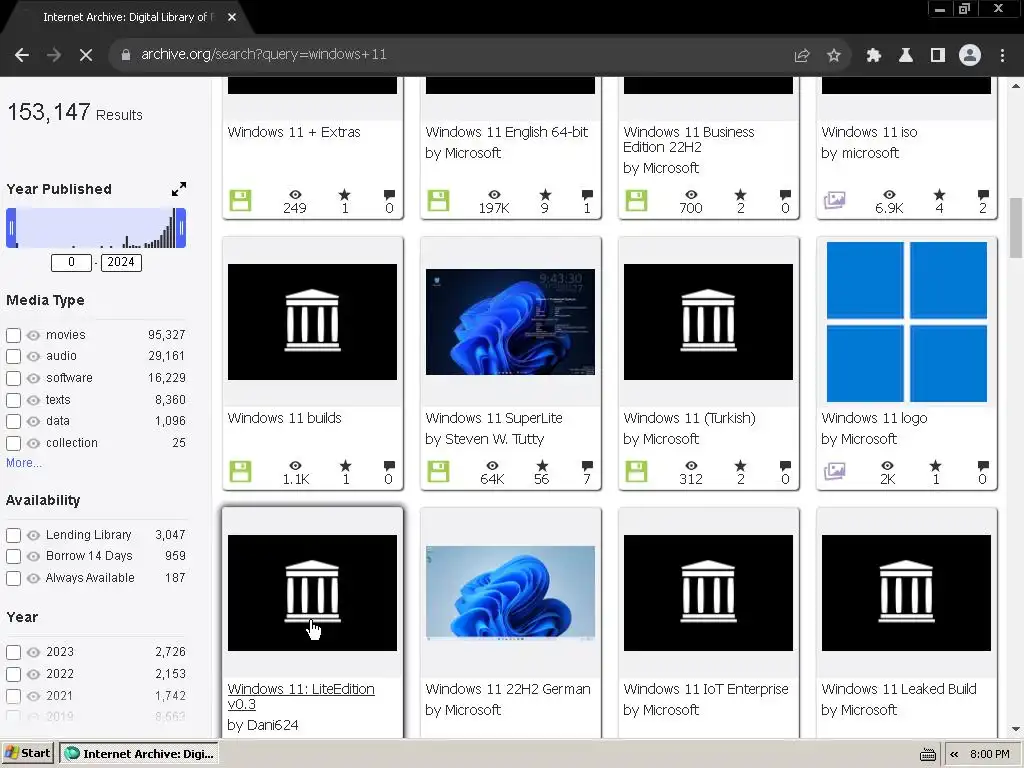Viewport: 1024px width, 768px height.
Task: Check the Borrow 14 Days checkbox
Action: point(13,556)
